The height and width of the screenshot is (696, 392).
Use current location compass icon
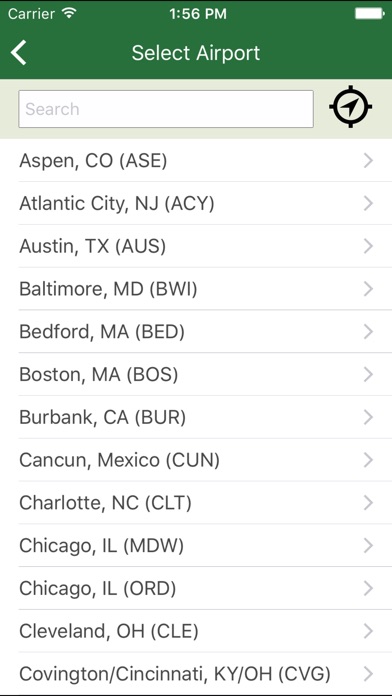[351, 107]
